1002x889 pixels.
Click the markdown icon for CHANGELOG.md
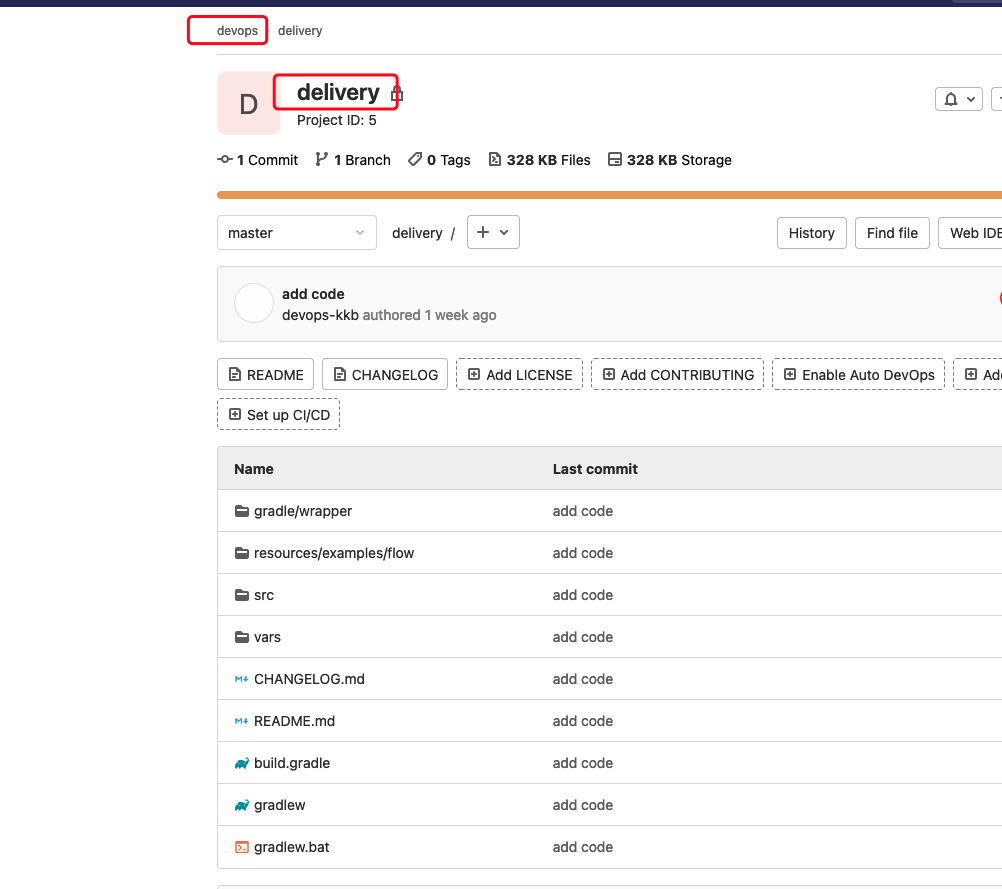click(242, 679)
